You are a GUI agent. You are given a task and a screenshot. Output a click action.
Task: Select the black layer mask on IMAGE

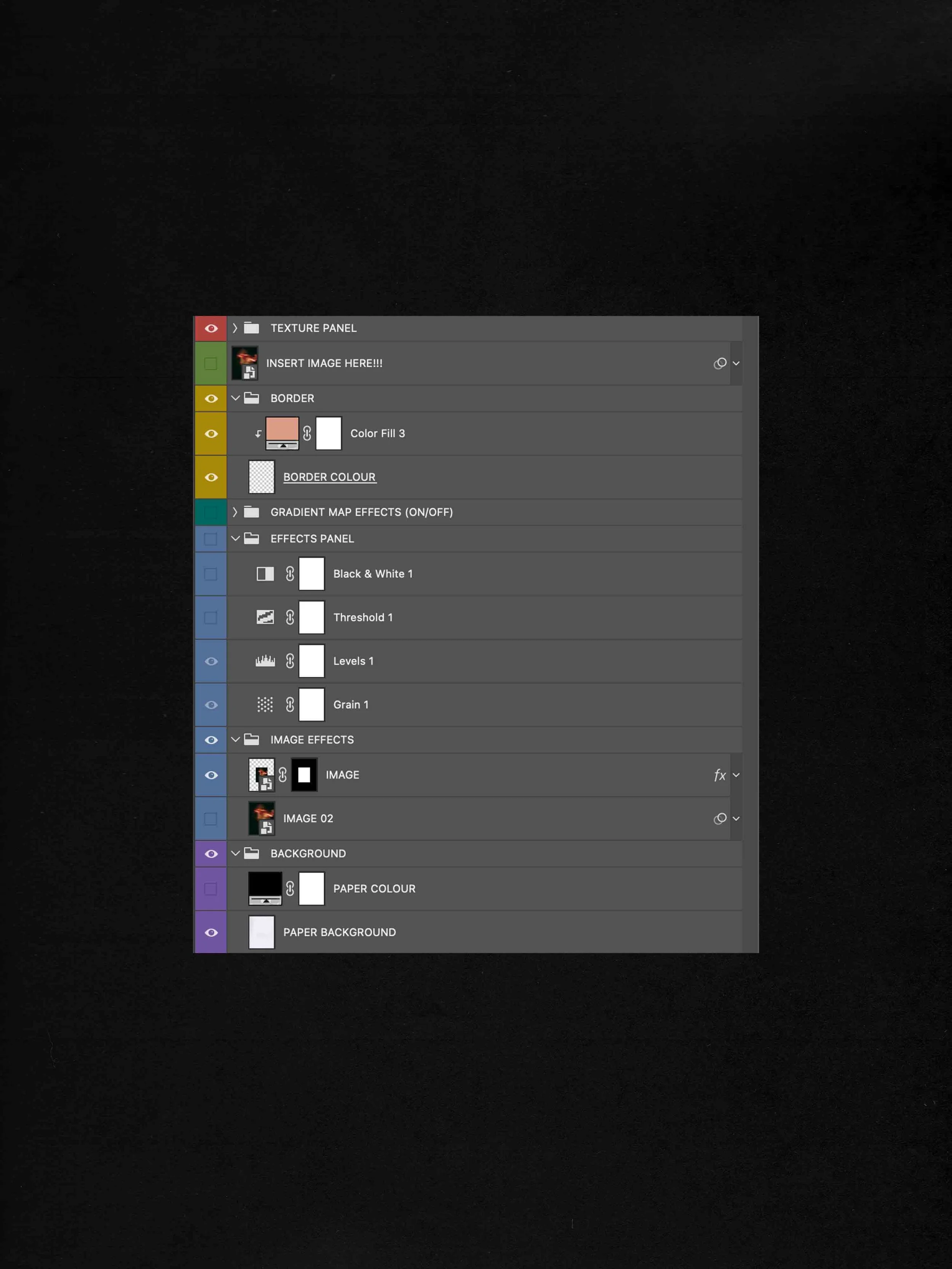point(304,775)
